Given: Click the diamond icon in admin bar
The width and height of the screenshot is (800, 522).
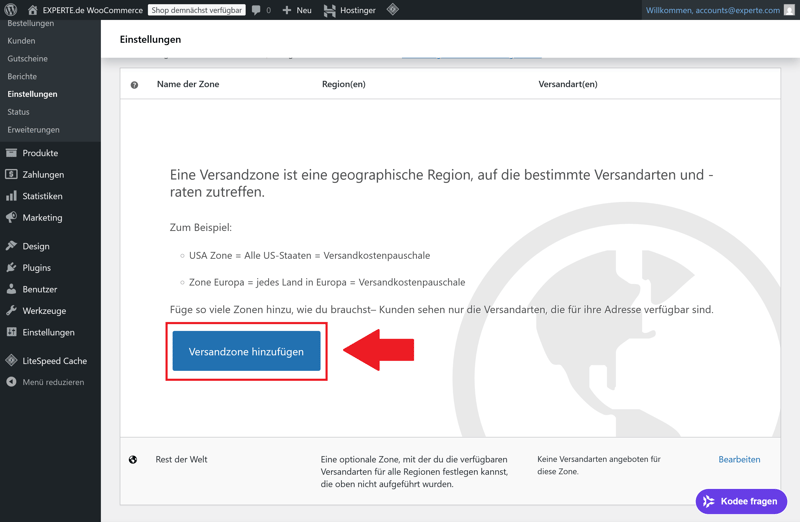Looking at the screenshot, I should click(393, 10).
